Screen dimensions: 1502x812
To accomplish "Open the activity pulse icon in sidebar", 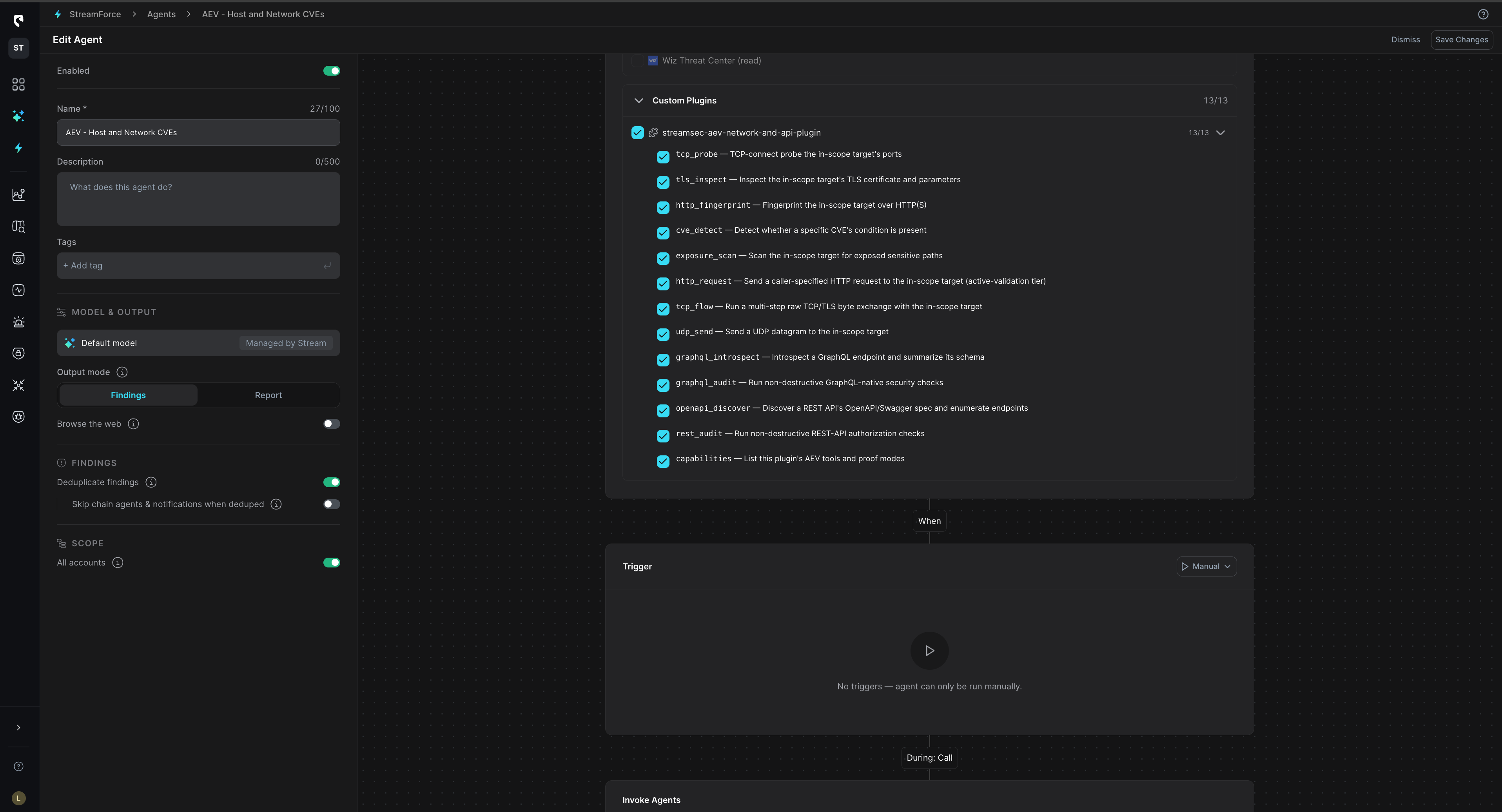I will (x=19, y=290).
